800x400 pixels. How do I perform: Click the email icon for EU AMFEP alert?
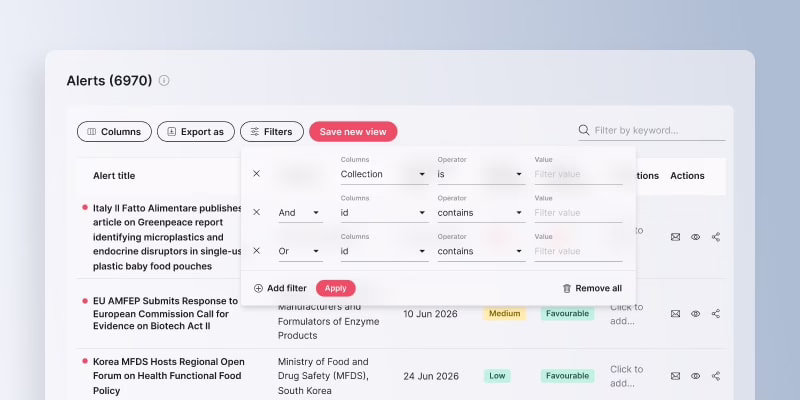click(x=676, y=313)
